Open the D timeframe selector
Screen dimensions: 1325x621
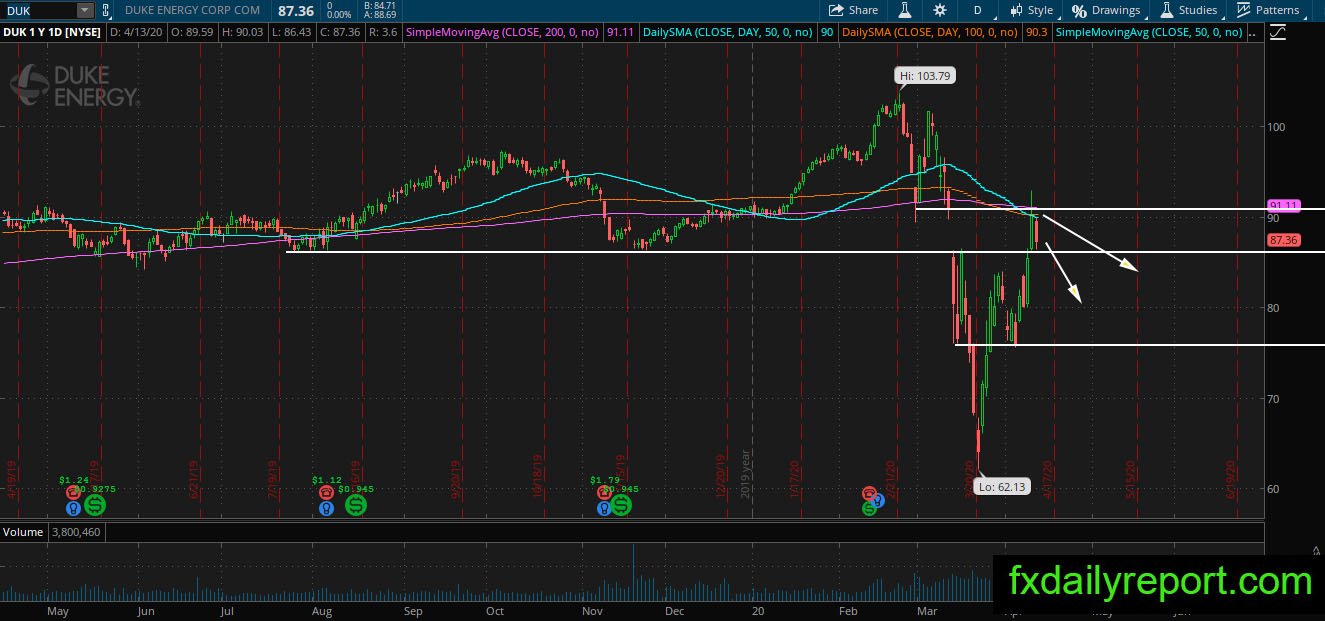pos(977,10)
